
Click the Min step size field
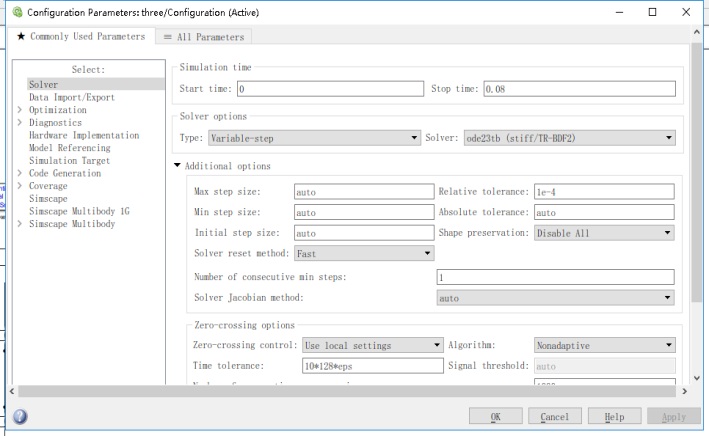[x=364, y=212]
